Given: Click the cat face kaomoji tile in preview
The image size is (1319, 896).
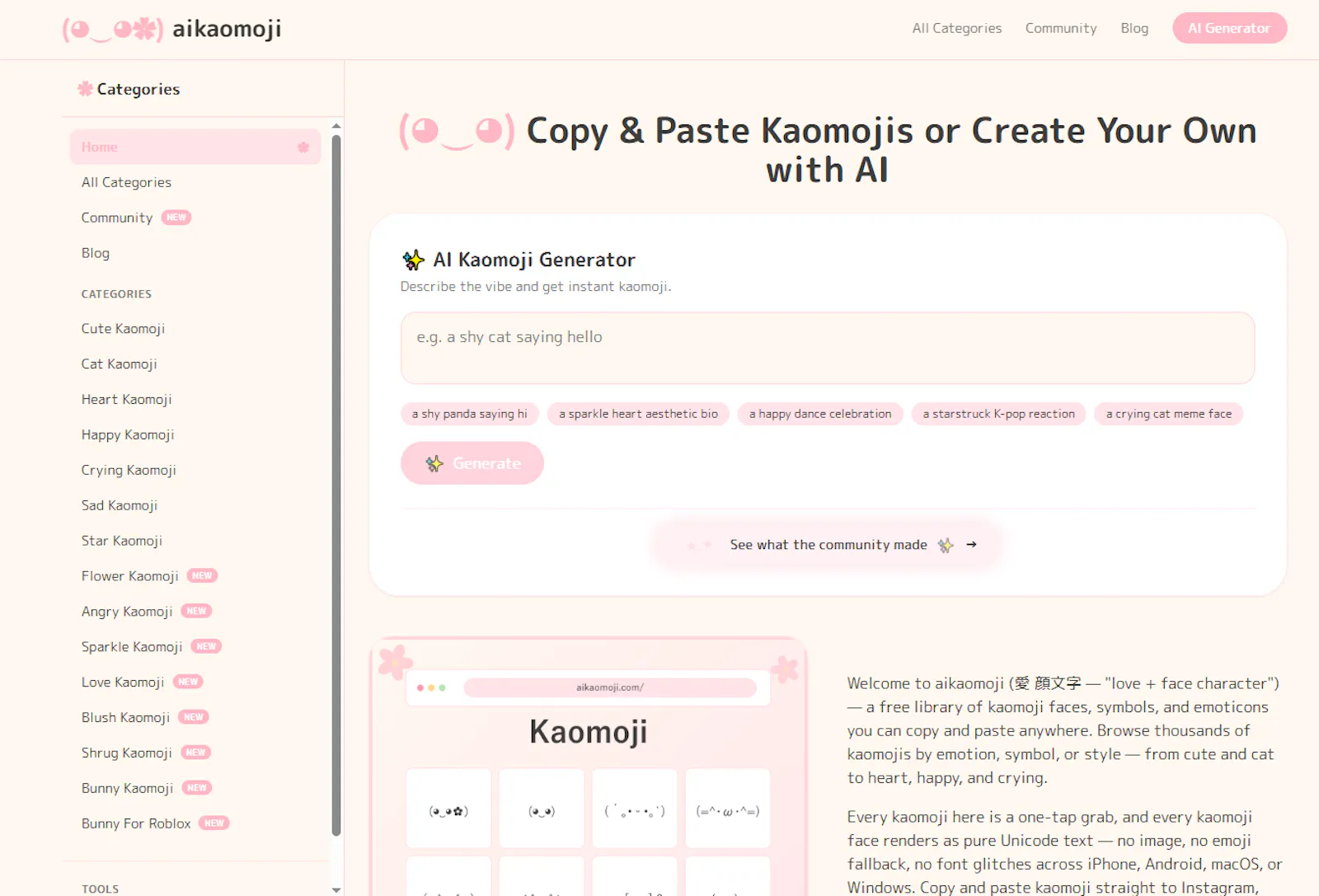Looking at the screenshot, I should click(x=728, y=809).
